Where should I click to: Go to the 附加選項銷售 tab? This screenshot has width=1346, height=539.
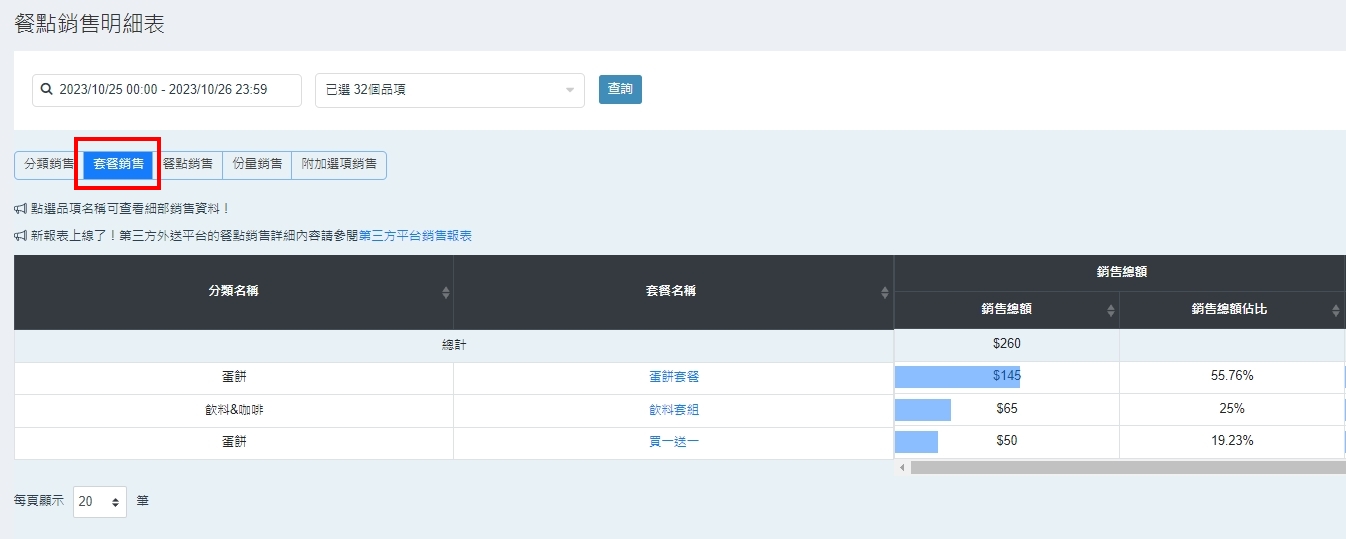[339, 164]
